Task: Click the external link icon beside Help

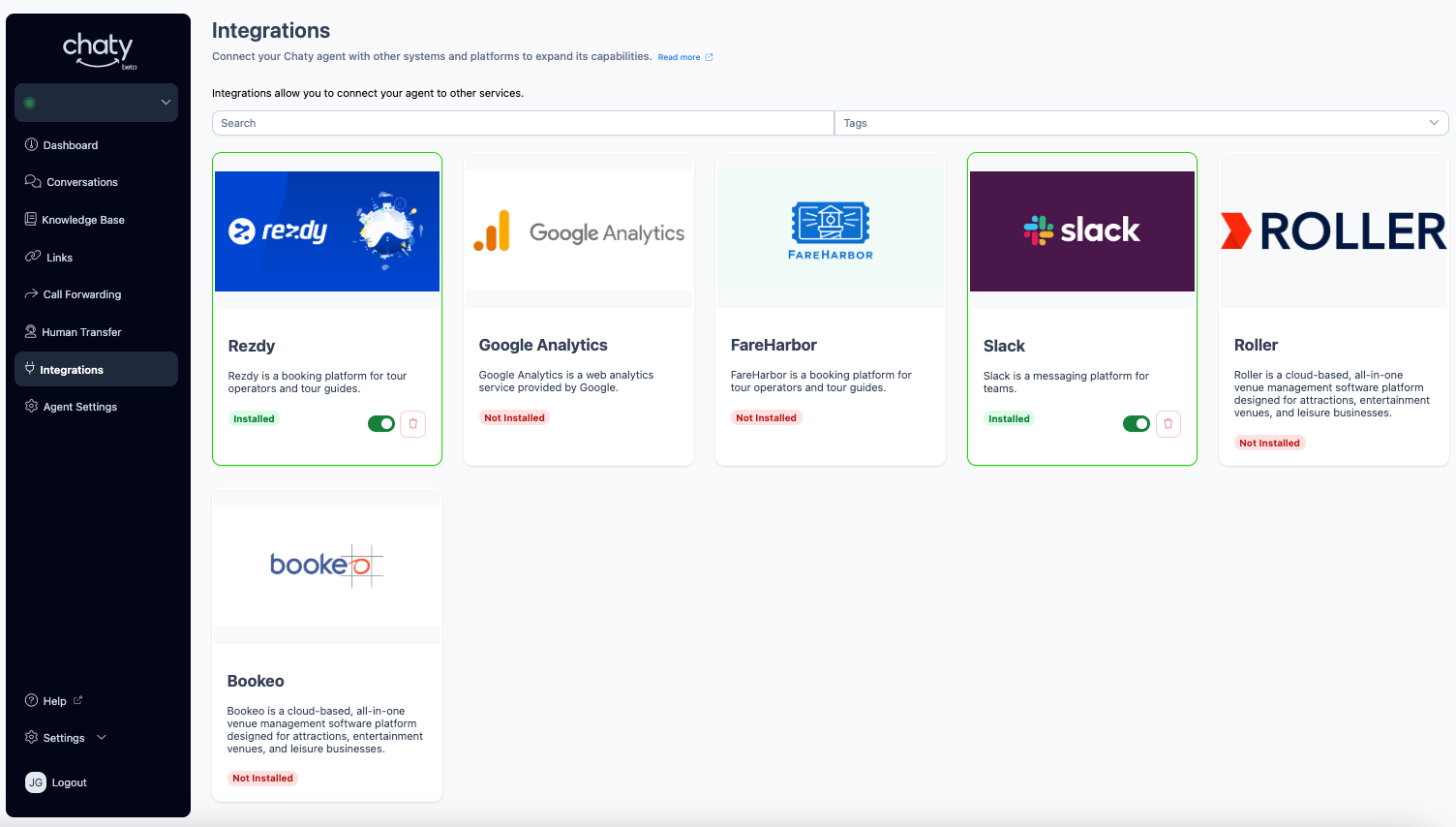Action: click(x=78, y=700)
